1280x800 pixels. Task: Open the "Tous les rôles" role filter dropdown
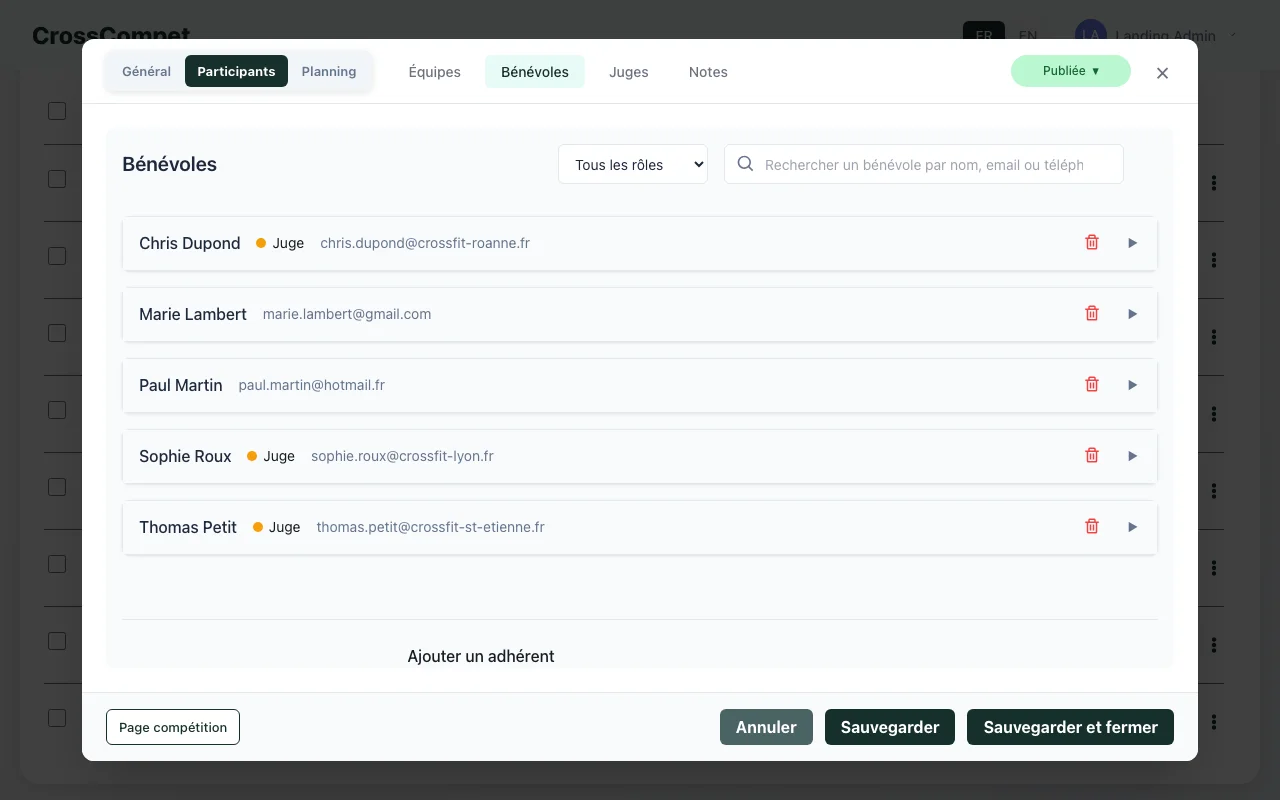[632, 165]
